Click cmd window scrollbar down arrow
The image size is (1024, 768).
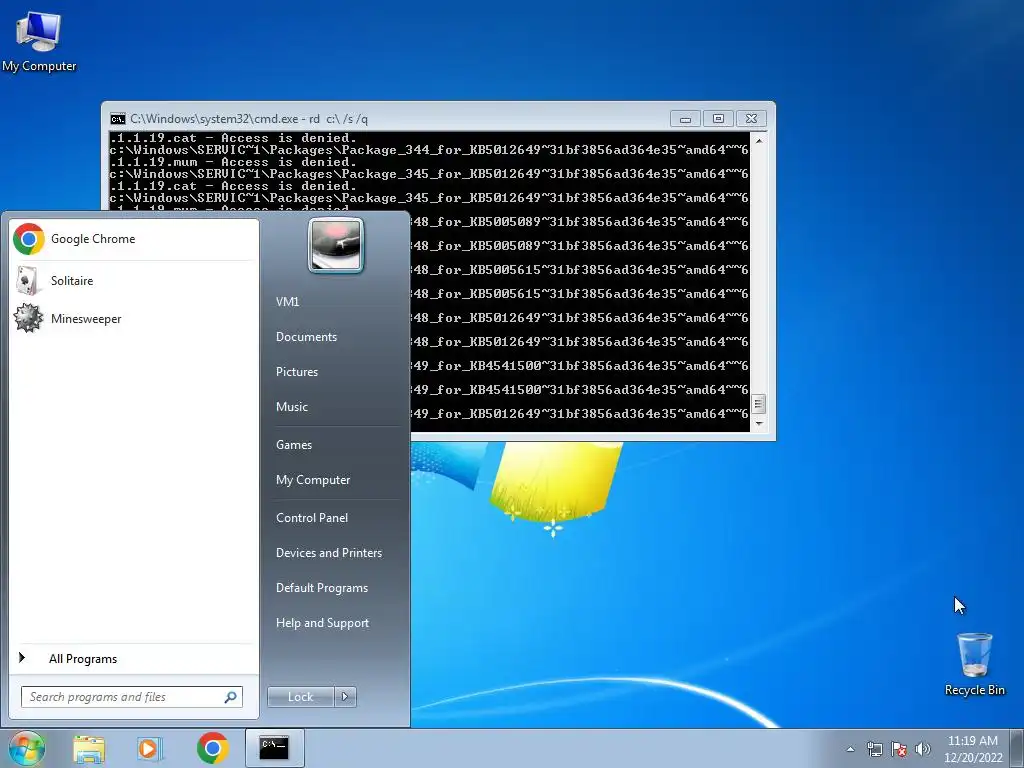[x=758, y=424]
